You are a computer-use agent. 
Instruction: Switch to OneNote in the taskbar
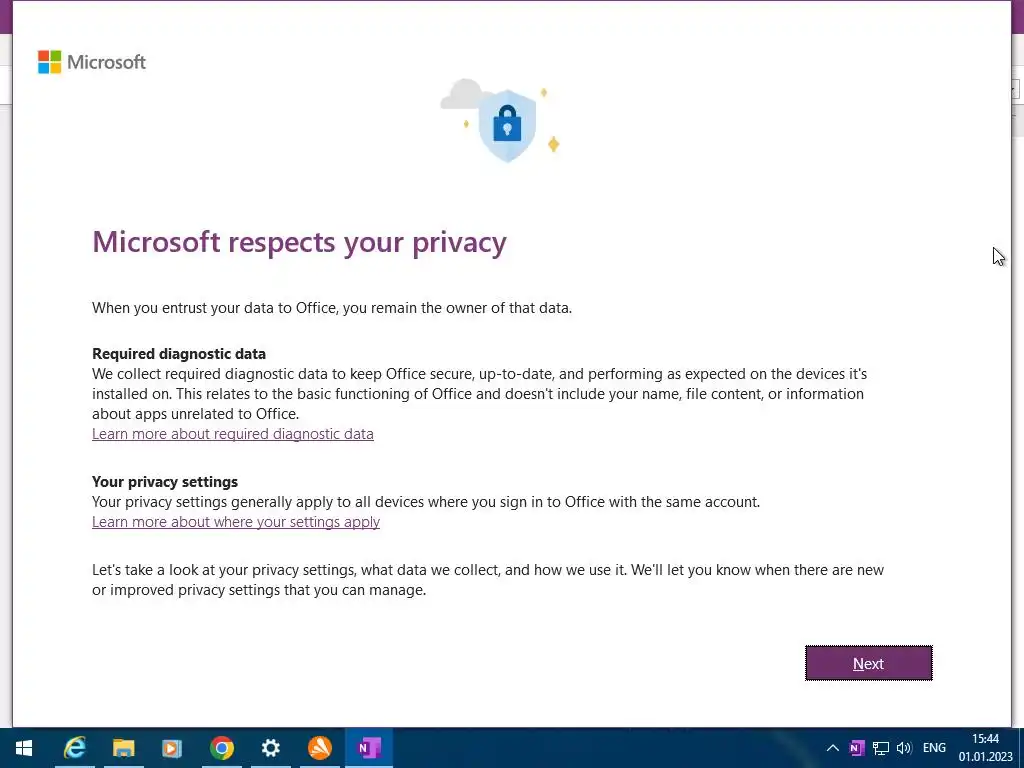tap(369, 748)
